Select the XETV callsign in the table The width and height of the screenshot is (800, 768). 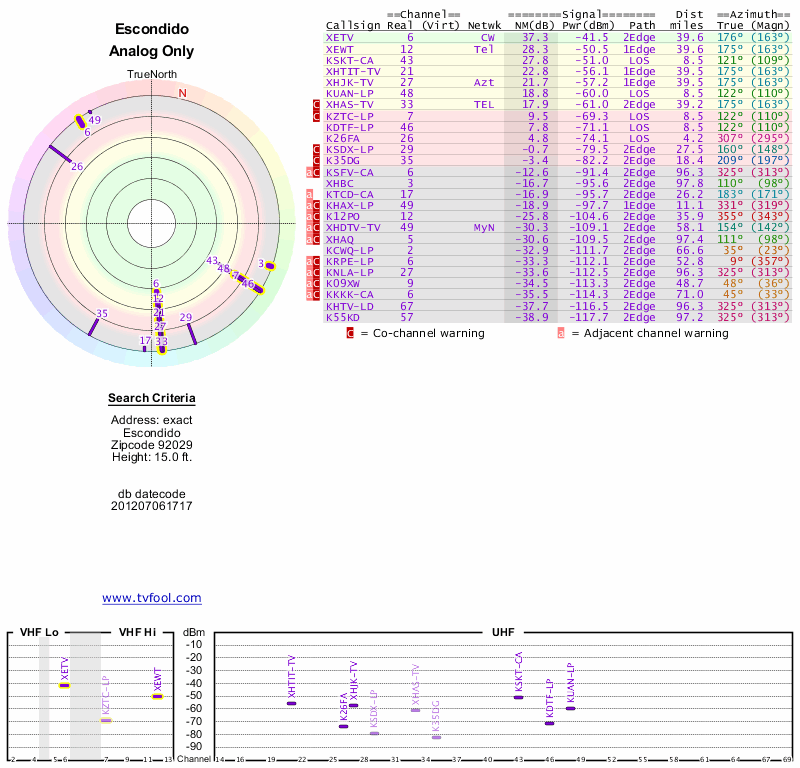click(340, 38)
